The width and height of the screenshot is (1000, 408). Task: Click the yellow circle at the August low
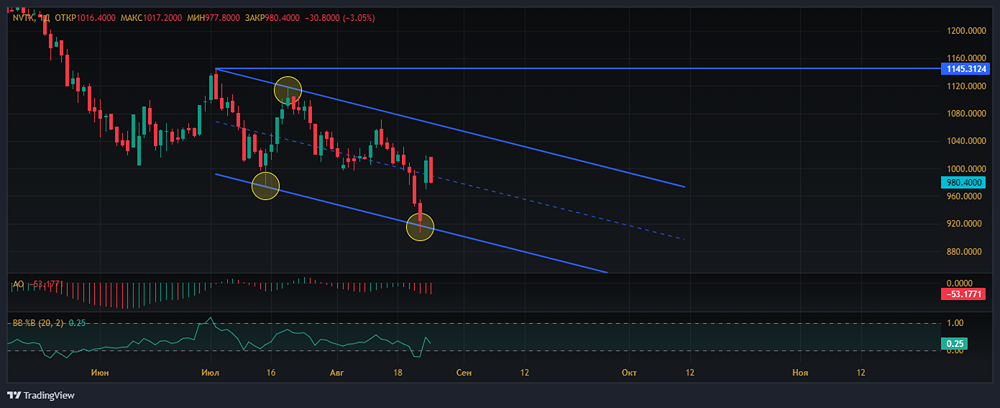[x=420, y=227]
